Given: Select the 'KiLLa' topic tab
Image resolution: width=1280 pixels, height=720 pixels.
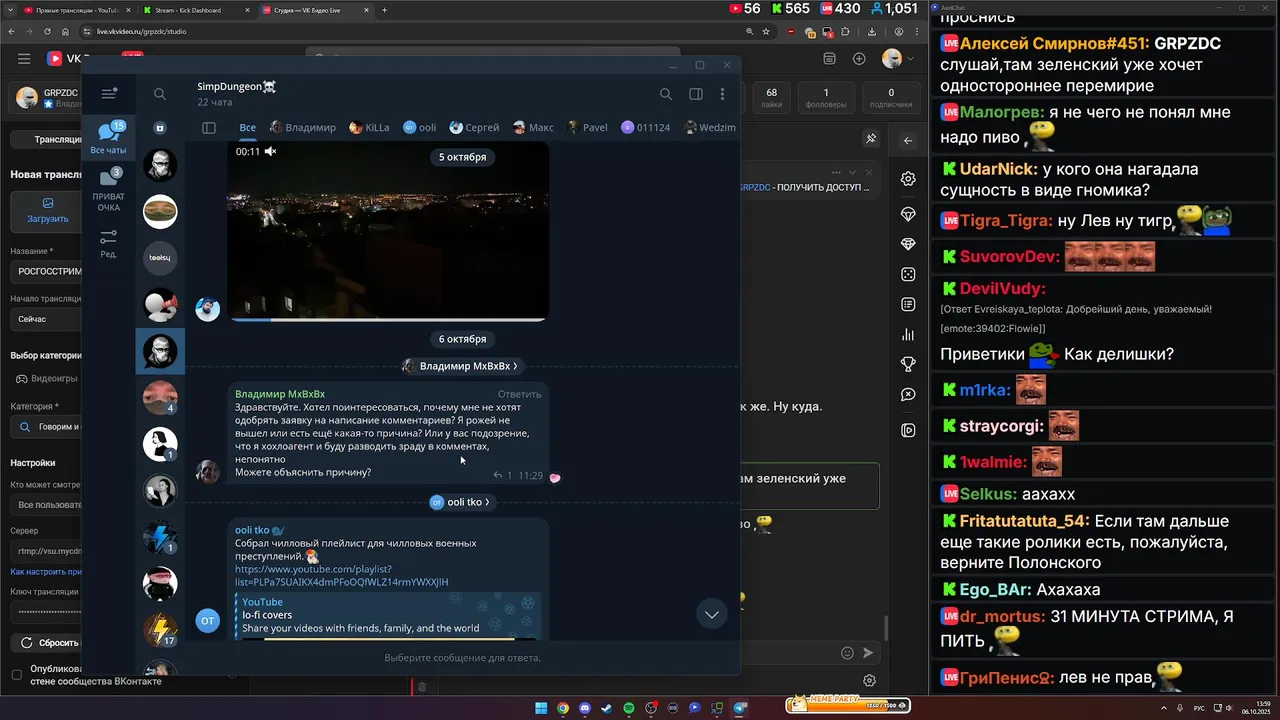Looking at the screenshot, I should [370, 128].
